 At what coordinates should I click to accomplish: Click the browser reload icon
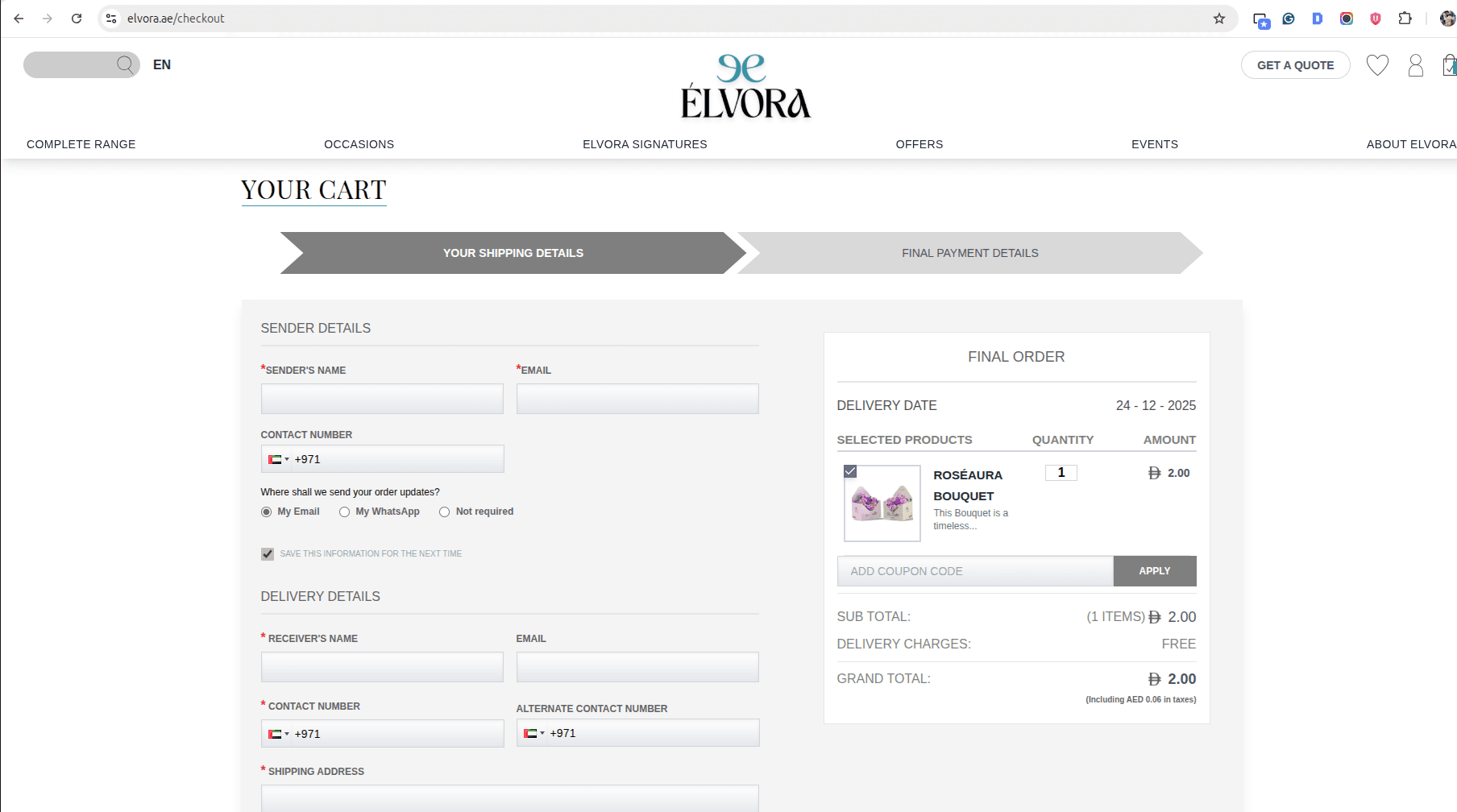77,18
